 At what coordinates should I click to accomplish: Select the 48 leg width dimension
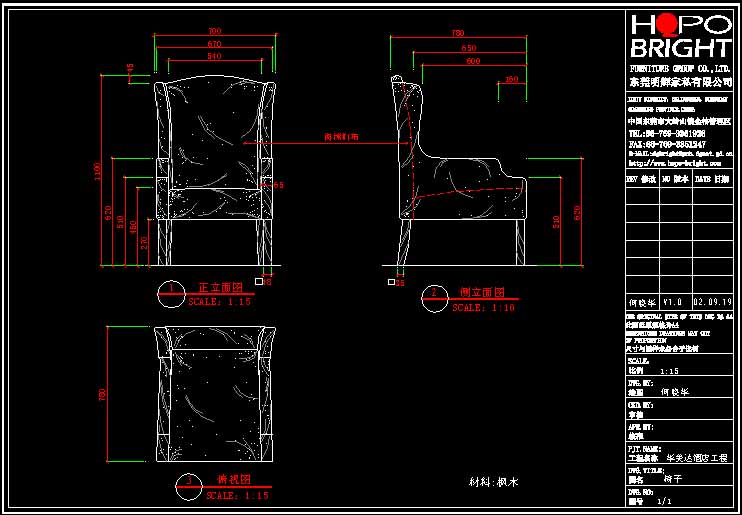[267, 282]
